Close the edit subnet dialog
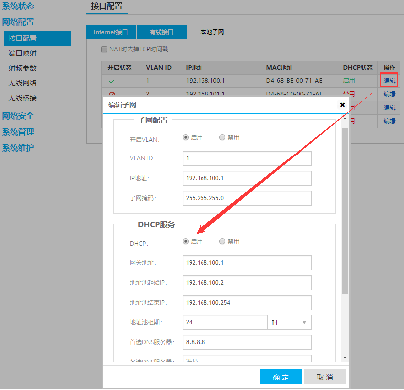This screenshot has height=390, width=404. click(342, 105)
